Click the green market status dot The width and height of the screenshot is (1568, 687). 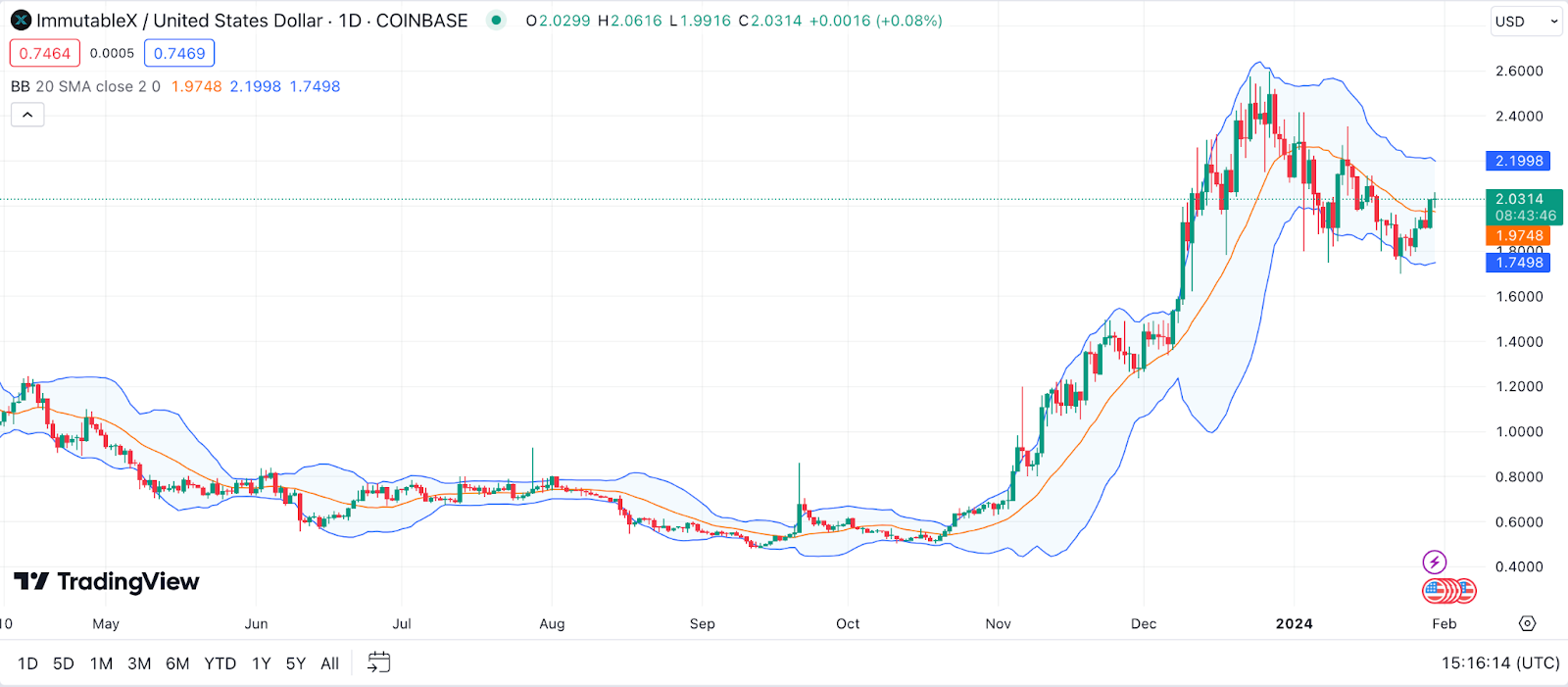[x=497, y=21]
